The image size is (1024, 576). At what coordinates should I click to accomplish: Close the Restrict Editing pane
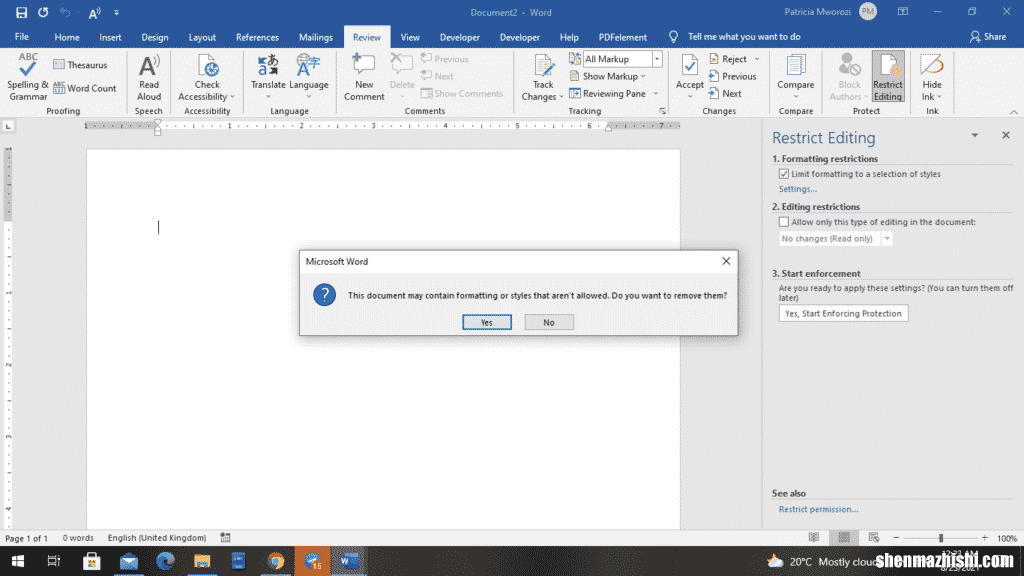click(1006, 135)
